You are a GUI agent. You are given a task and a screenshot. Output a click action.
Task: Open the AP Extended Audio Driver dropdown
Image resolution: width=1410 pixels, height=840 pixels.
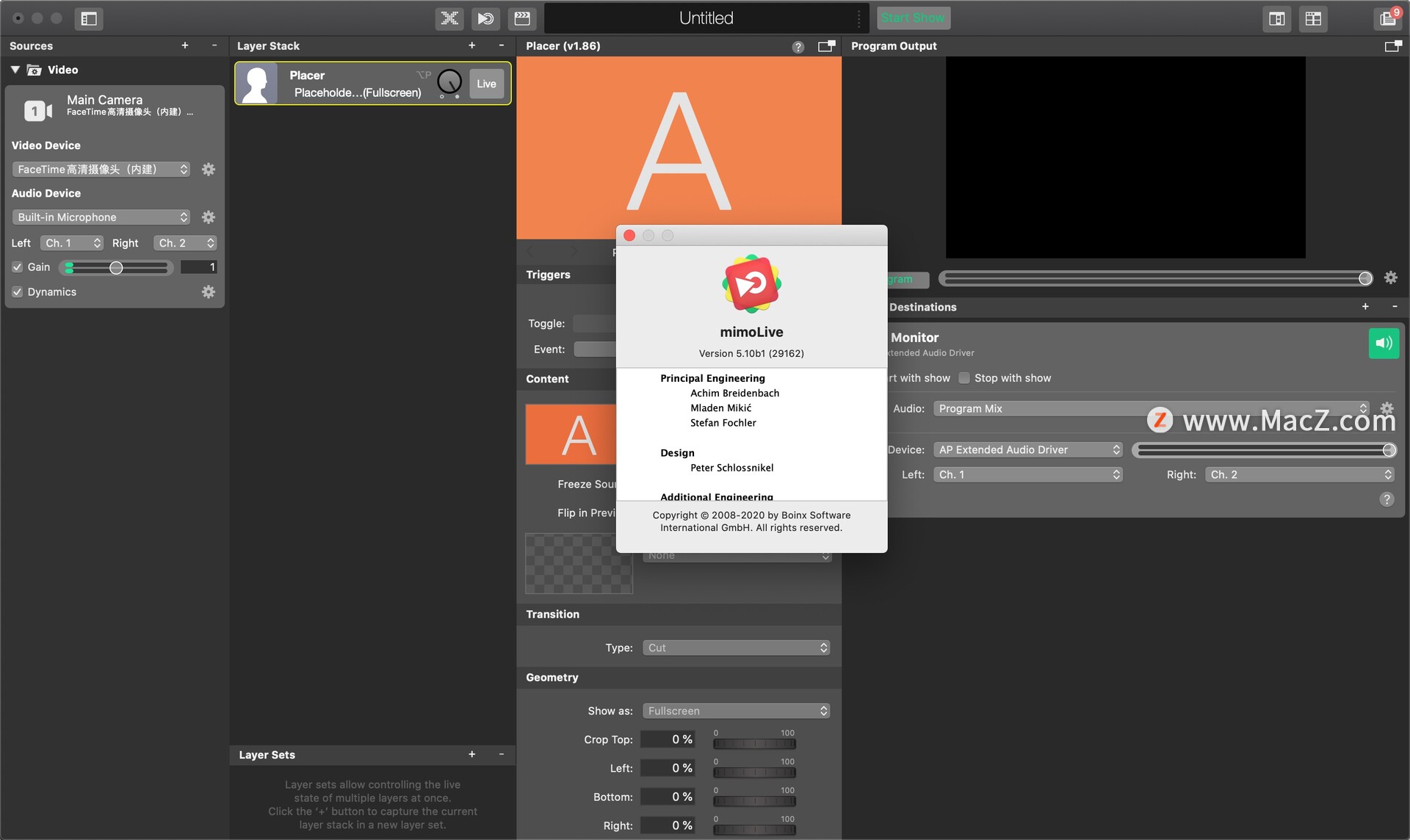1028,449
